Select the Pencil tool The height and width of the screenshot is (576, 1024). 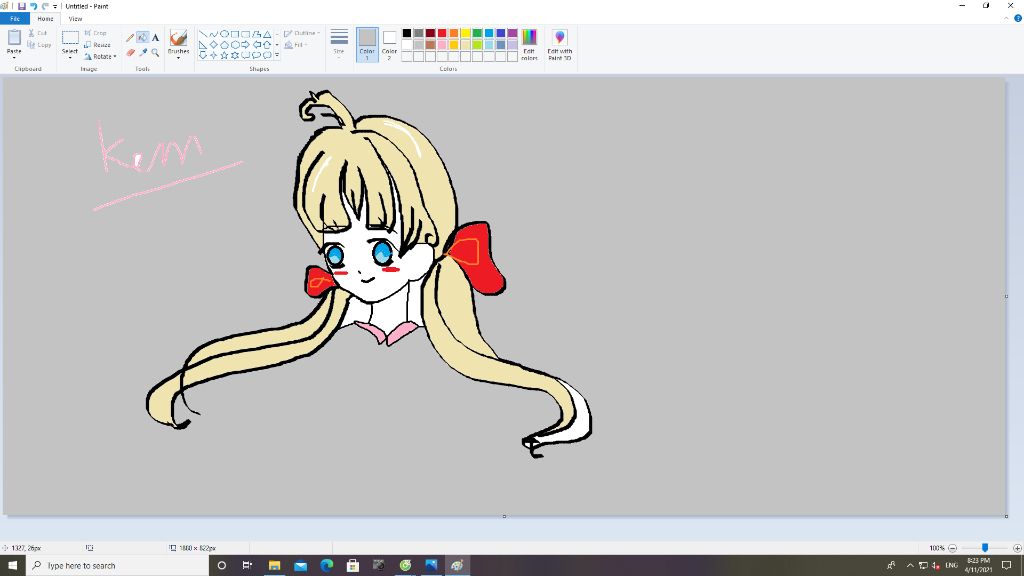tap(130, 38)
